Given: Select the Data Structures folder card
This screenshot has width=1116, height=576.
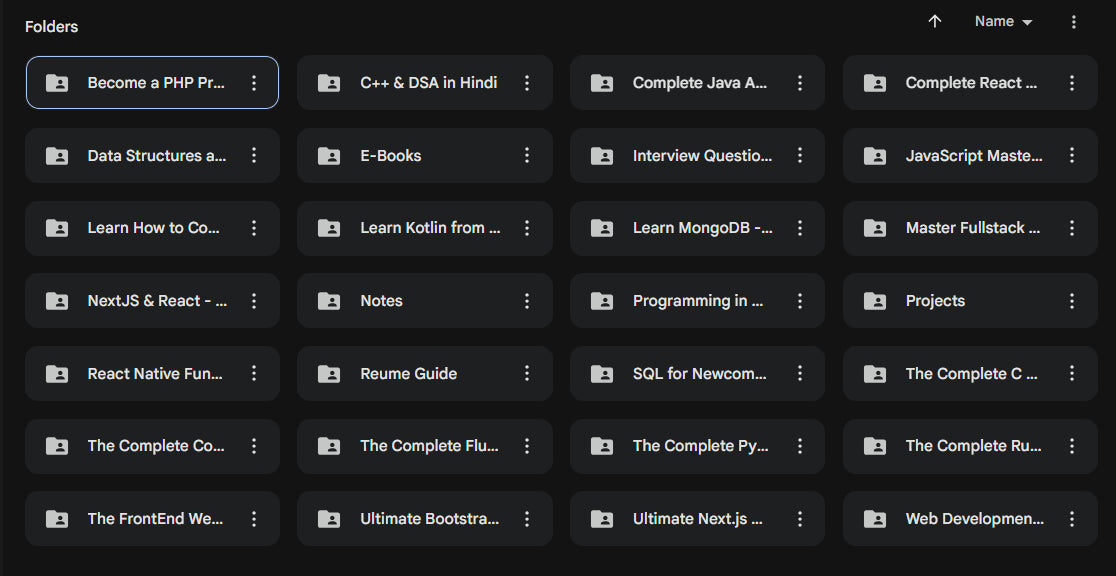Looking at the screenshot, I should point(150,155).
